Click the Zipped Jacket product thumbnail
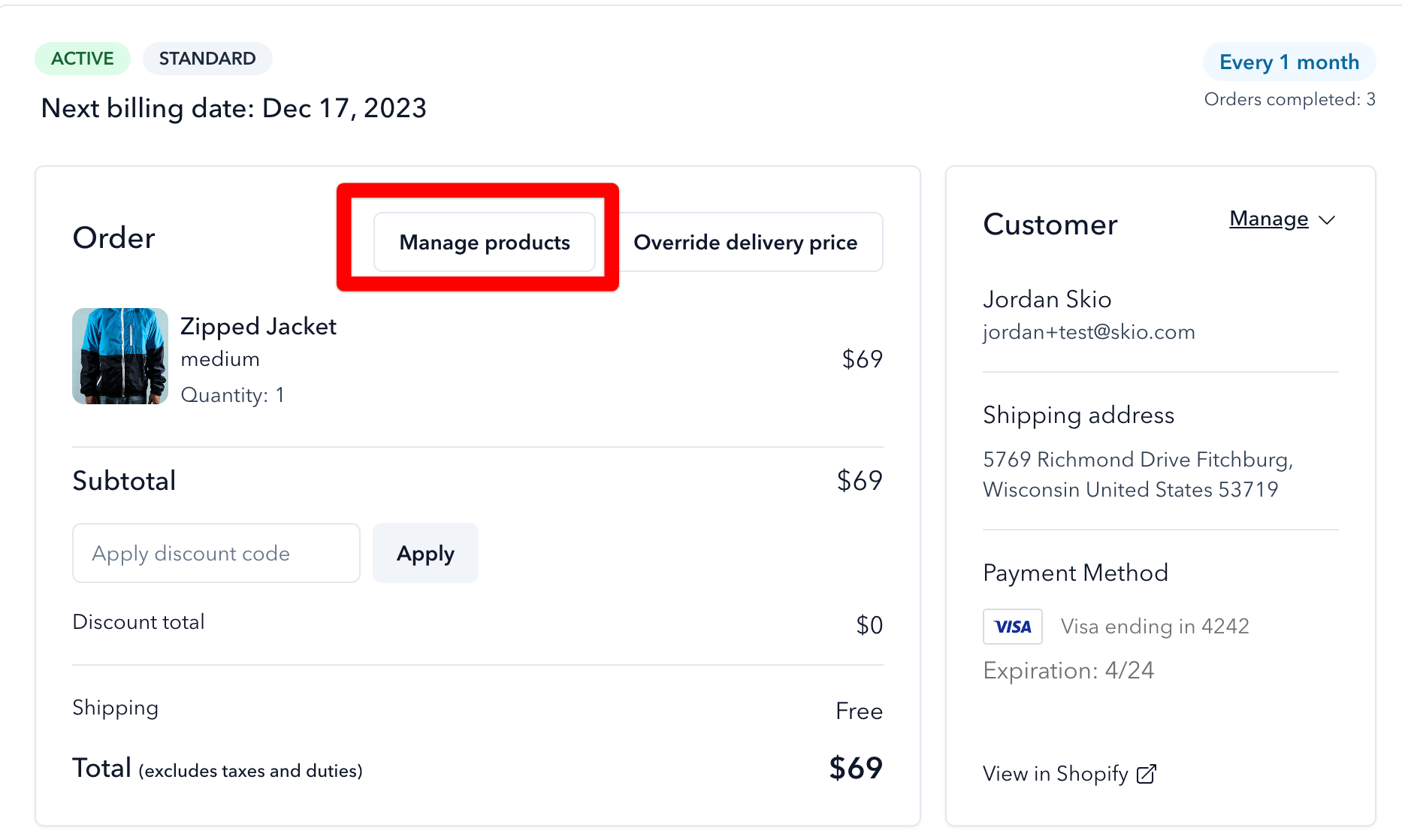 coord(120,356)
